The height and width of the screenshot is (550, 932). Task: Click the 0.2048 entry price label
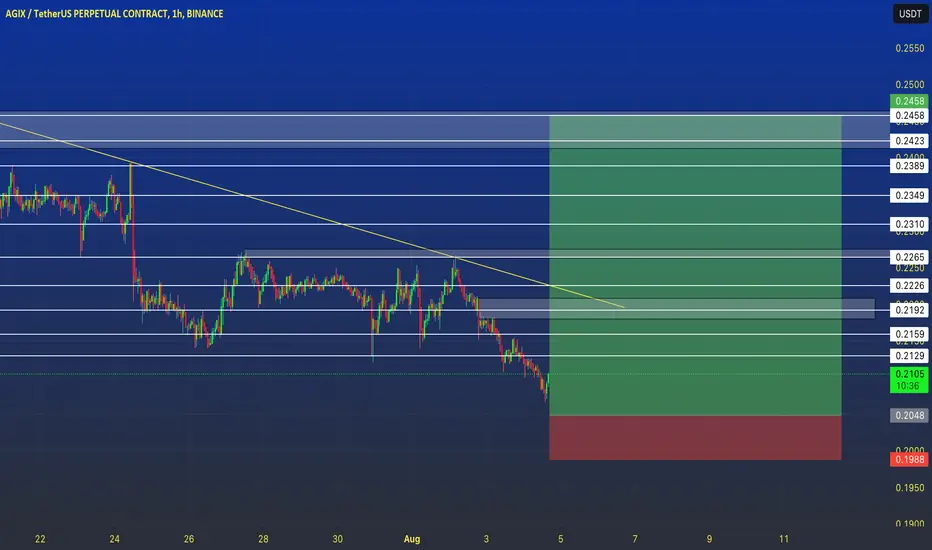[909, 416]
